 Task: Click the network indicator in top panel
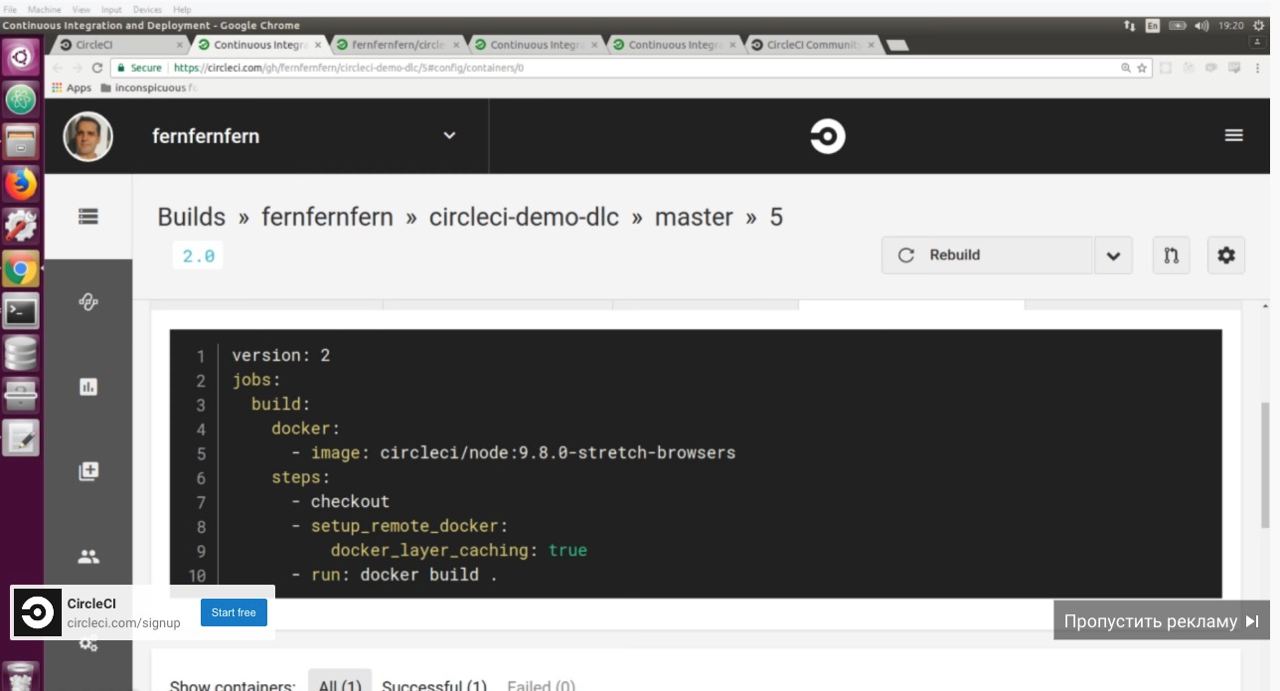click(1130, 25)
